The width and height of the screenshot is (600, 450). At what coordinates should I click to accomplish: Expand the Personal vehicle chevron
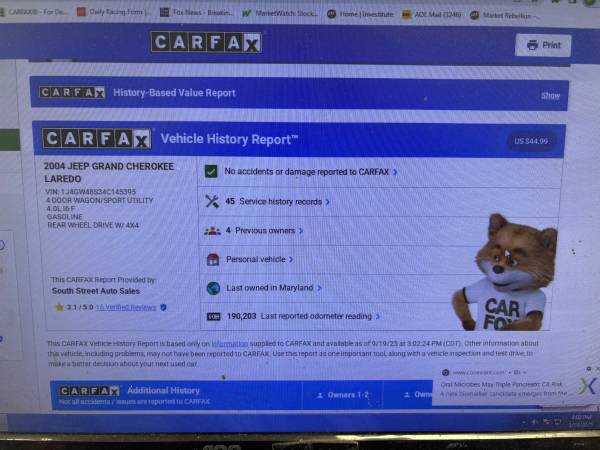291,259
